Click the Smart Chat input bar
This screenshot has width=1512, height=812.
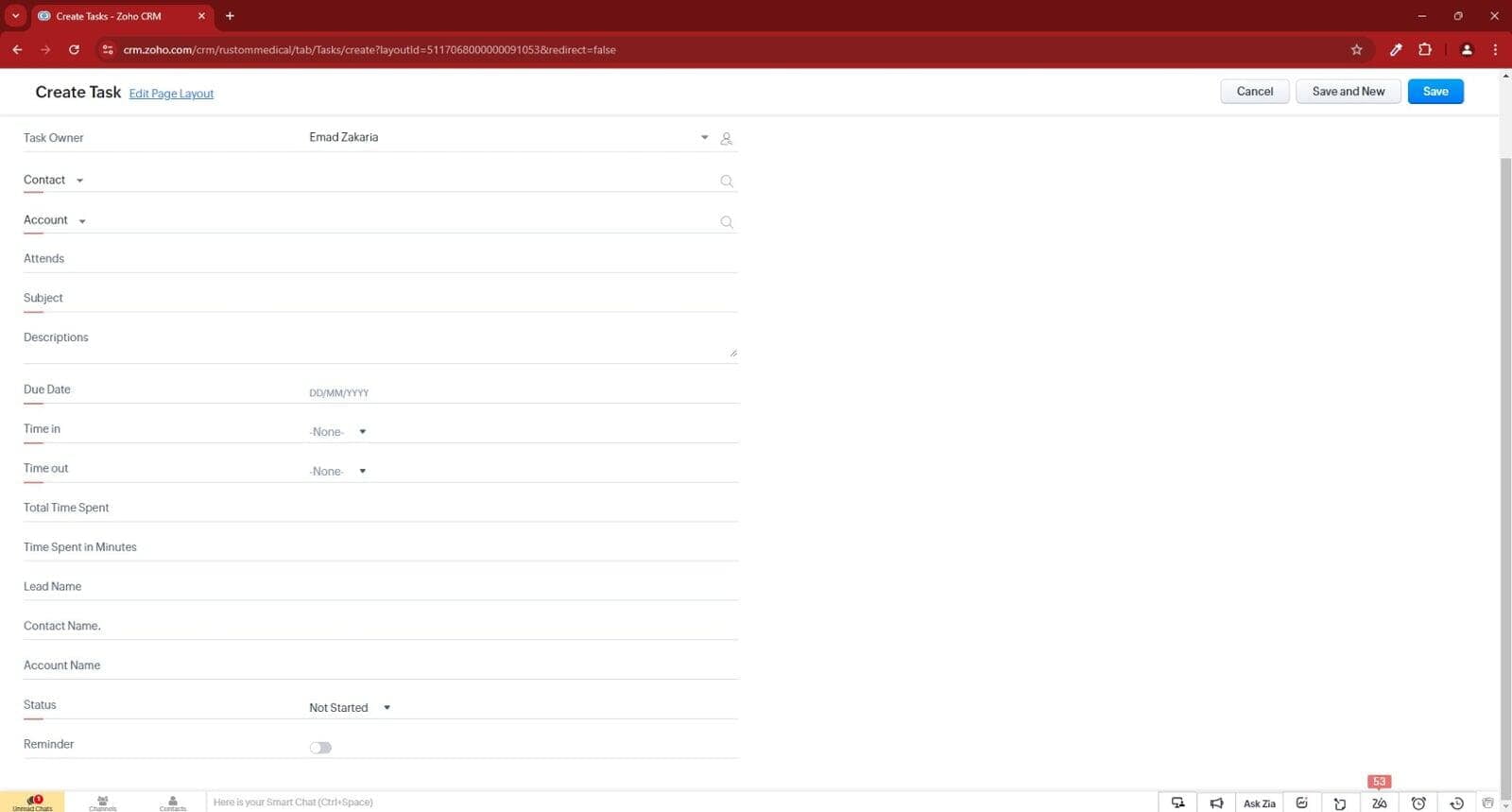pyautogui.click(x=680, y=803)
